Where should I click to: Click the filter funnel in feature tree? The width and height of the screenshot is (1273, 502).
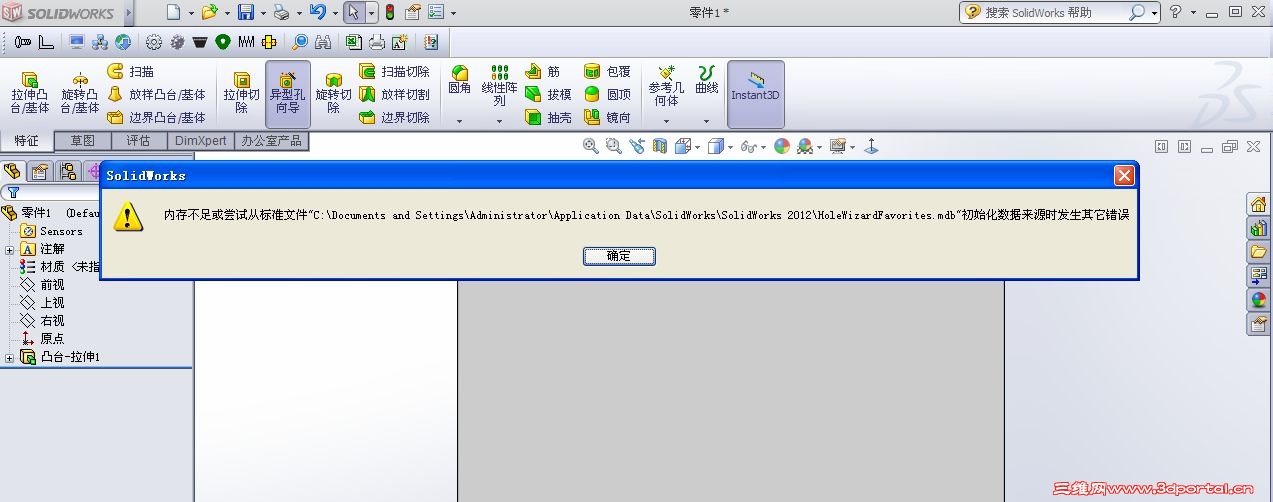point(13,192)
